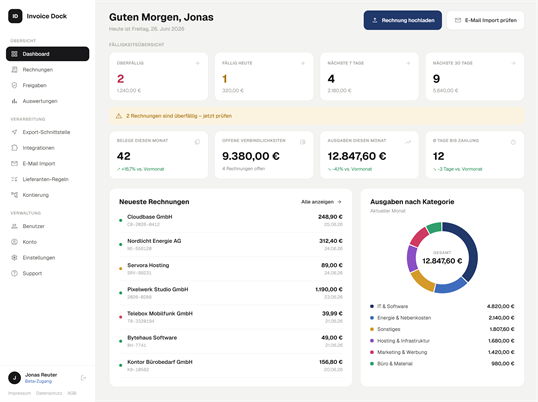Click the document icon on Belege diesen Monat card
This screenshot has height=402, width=538.
tap(197, 142)
